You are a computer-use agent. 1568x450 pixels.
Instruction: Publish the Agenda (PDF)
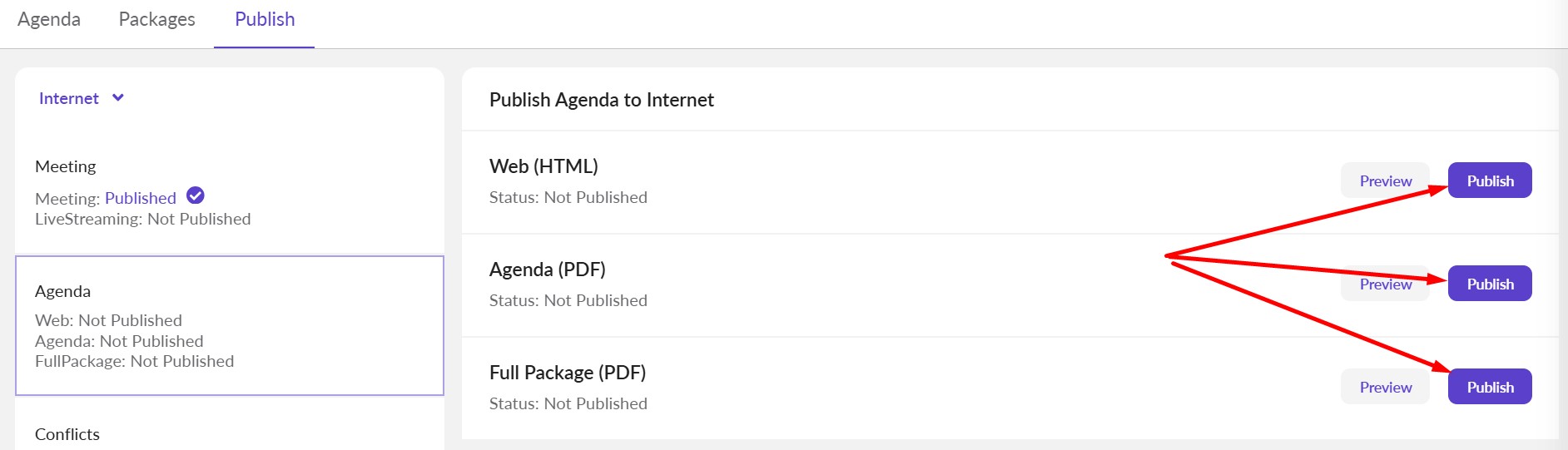pyautogui.click(x=1490, y=284)
